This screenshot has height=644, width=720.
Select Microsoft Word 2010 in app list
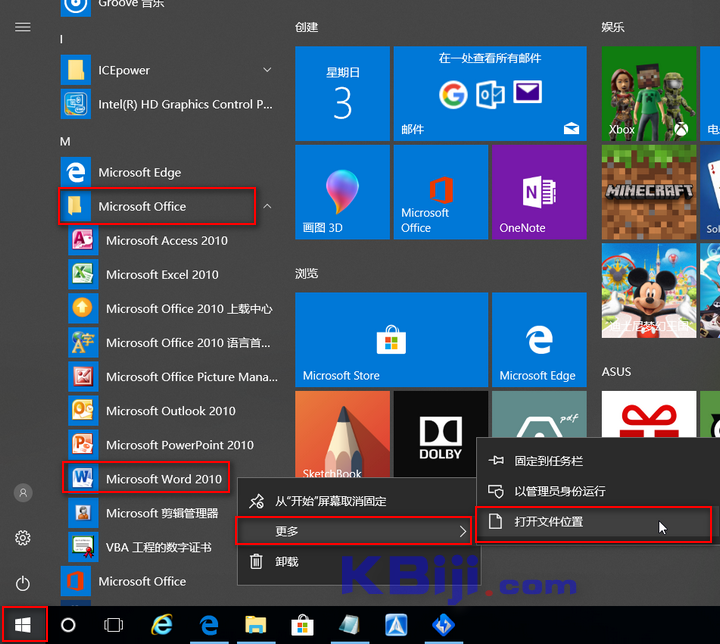coord(146,478)
